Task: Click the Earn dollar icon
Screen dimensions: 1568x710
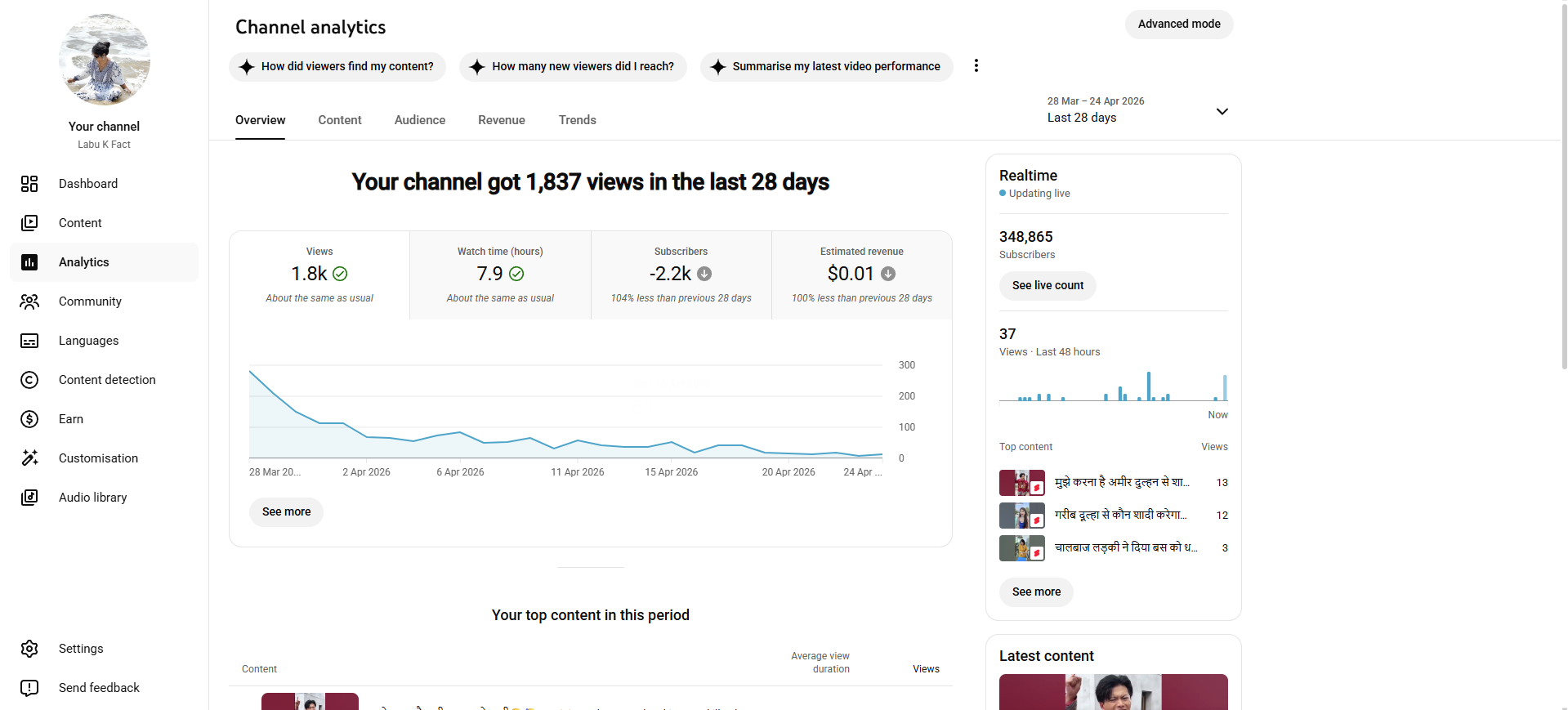Action: tap(29, 419)
